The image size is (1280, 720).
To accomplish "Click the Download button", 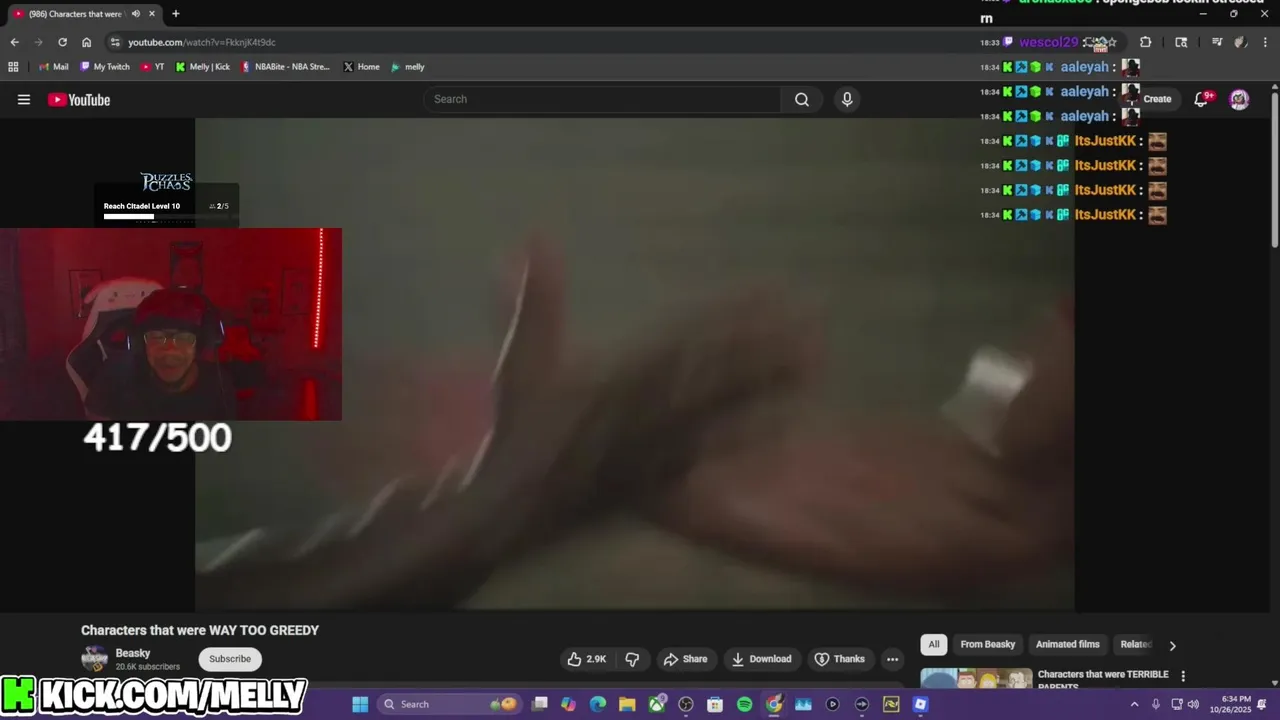I will (x=761, y=659).
